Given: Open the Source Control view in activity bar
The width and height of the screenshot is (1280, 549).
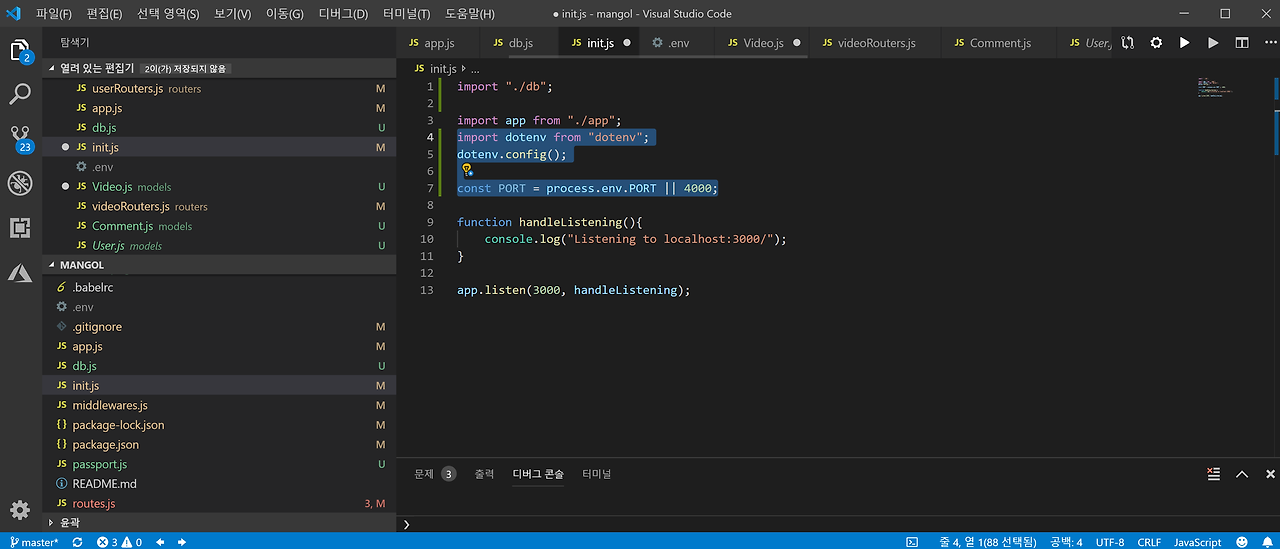Looking at the screenshot, I should point(20,137).
